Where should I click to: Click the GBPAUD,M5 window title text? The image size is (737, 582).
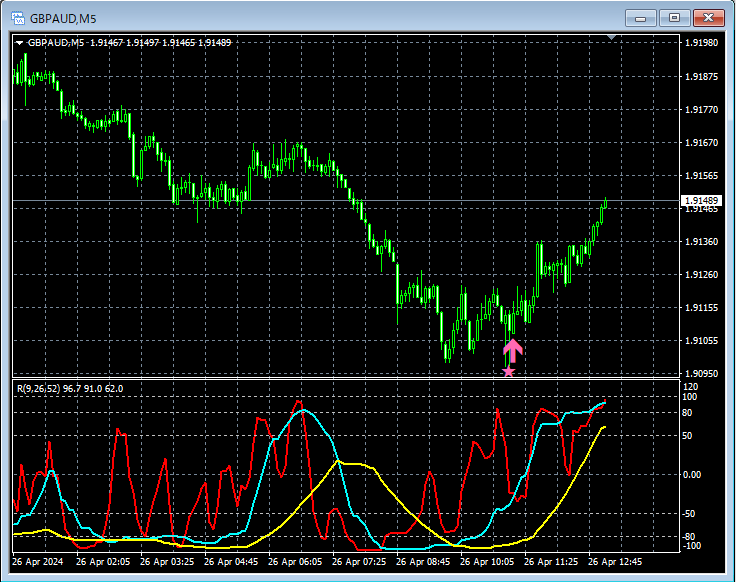(x=63, y=19)
